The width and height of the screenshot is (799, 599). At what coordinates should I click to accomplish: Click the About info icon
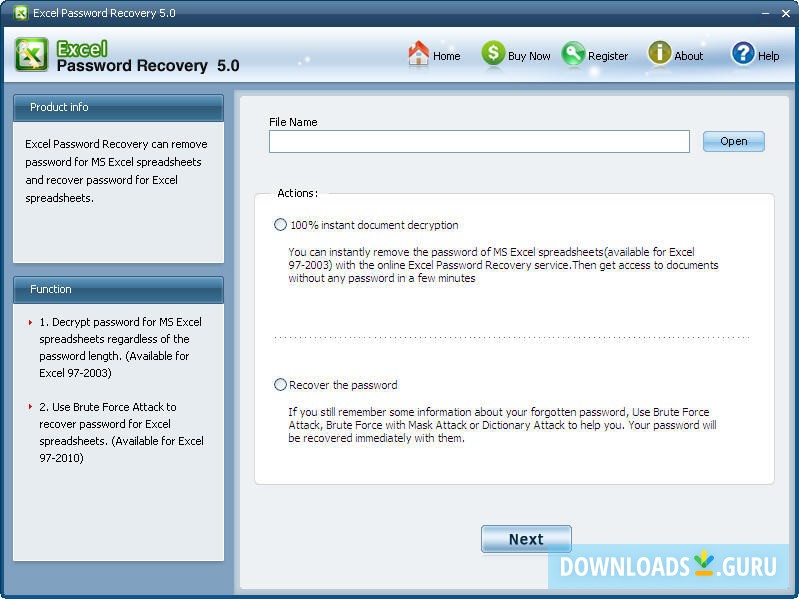659,53
